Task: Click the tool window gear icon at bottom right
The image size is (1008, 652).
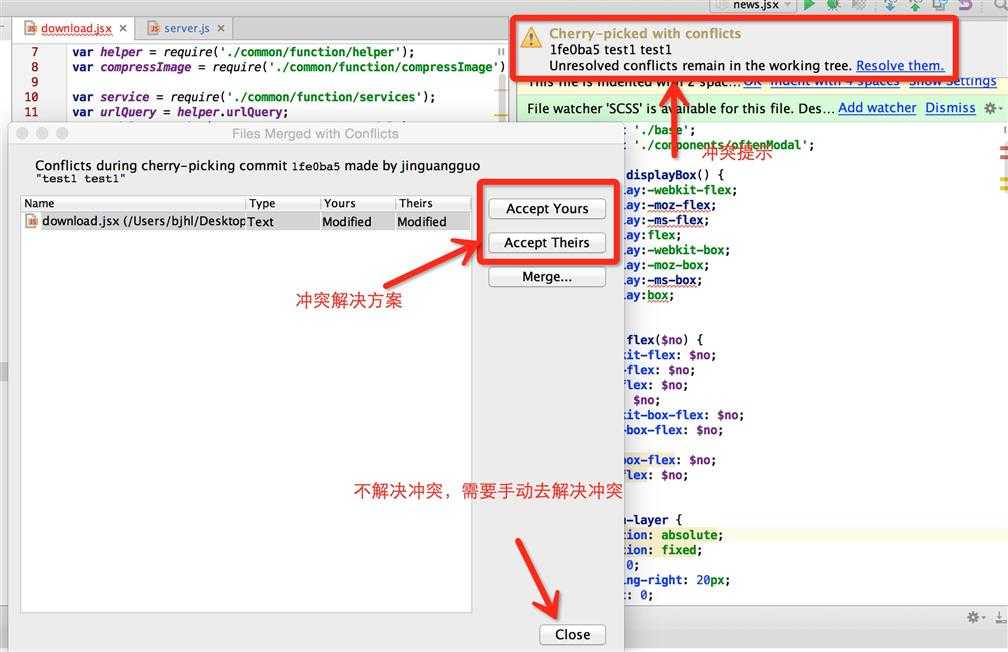Action: point(975,617)
